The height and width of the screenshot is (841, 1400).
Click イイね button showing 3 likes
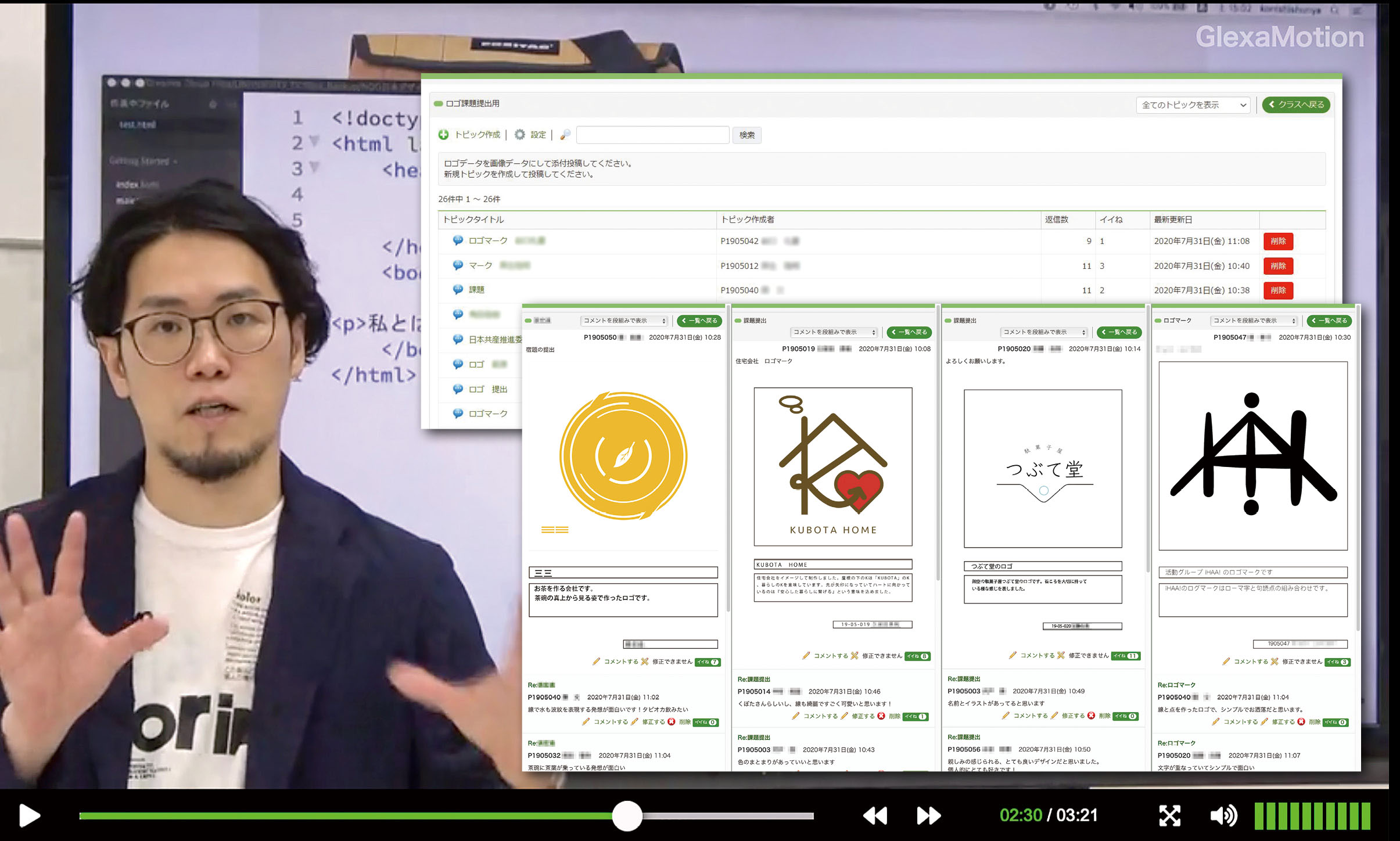tap(1338, 662)
